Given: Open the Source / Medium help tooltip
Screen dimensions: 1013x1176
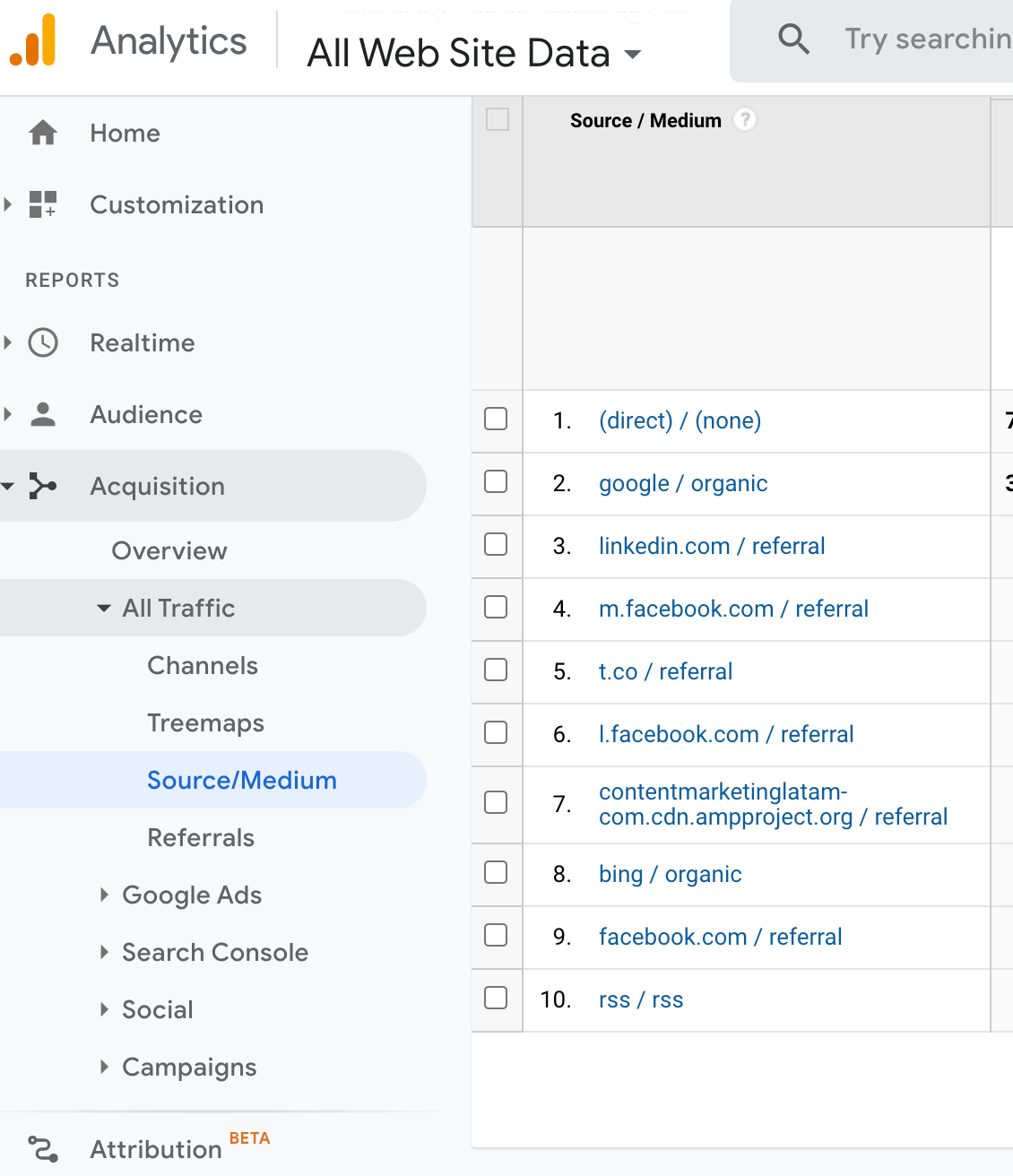Looking at the screenshot, I should coord(745,119).
